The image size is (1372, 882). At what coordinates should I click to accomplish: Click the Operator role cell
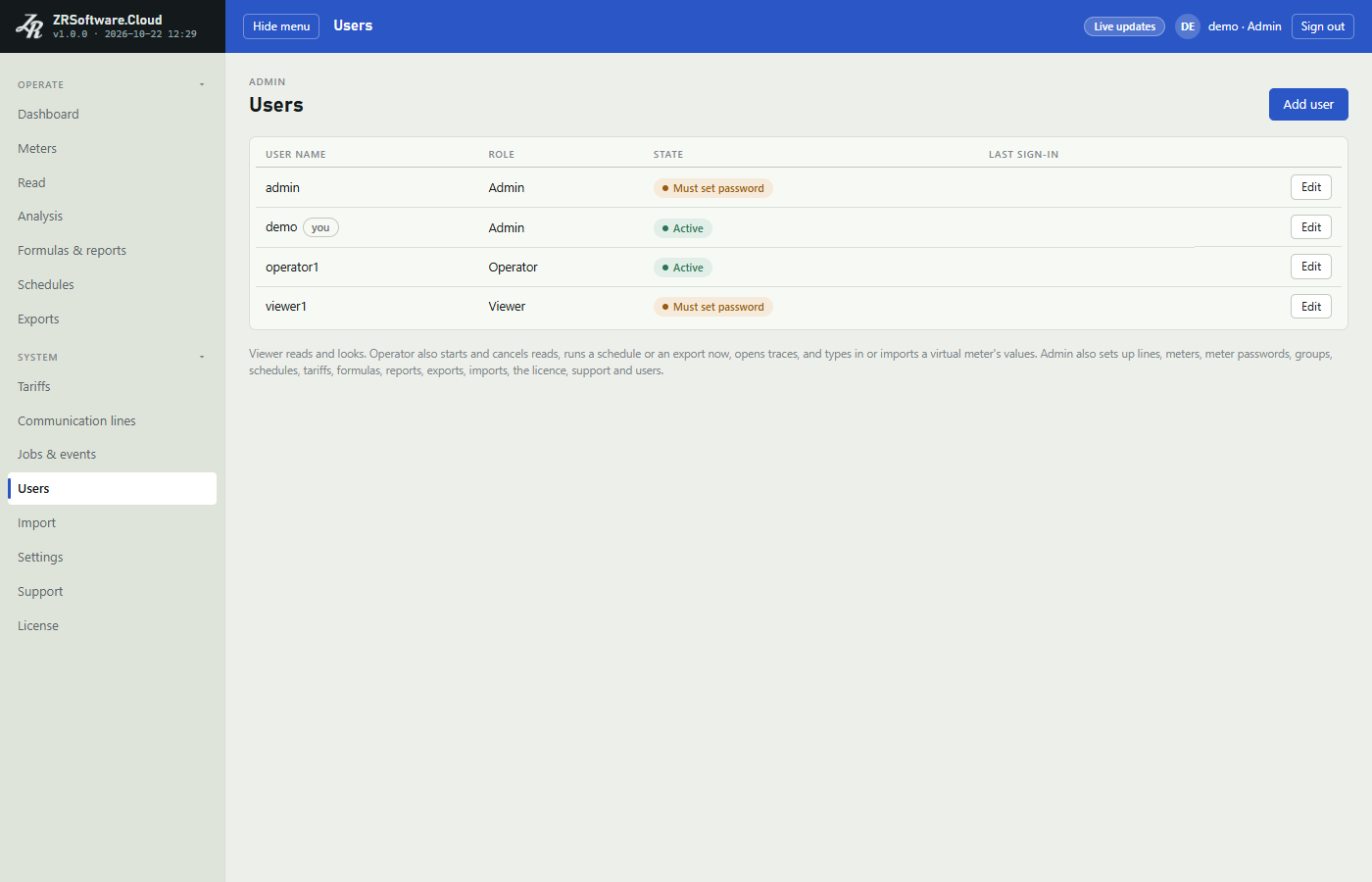[x=514, y=268]
